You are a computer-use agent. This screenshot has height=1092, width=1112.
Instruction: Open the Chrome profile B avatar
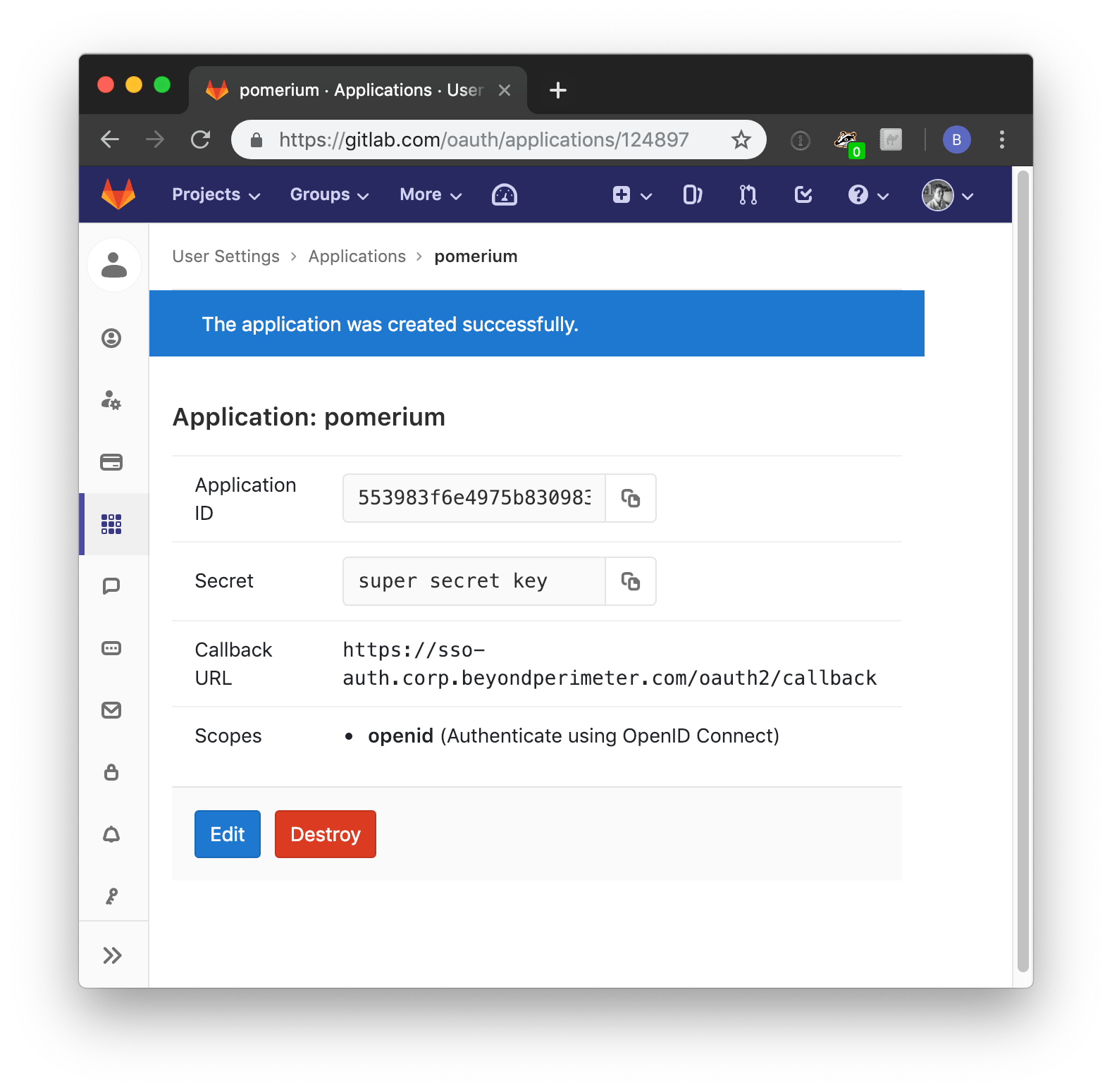point(956,139)
